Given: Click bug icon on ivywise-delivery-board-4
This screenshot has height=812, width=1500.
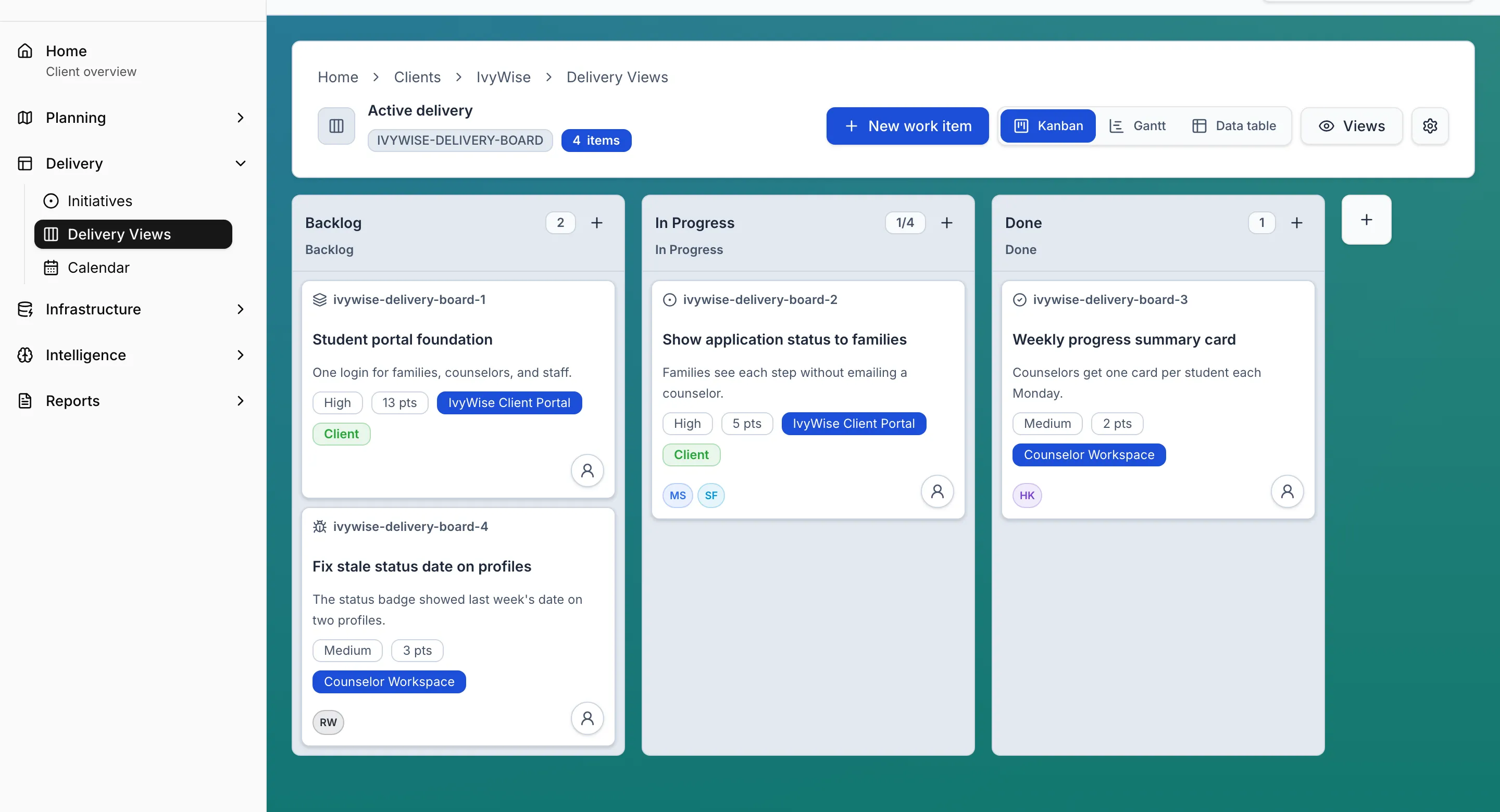Looking at the screenshot, I should (320, 527).
